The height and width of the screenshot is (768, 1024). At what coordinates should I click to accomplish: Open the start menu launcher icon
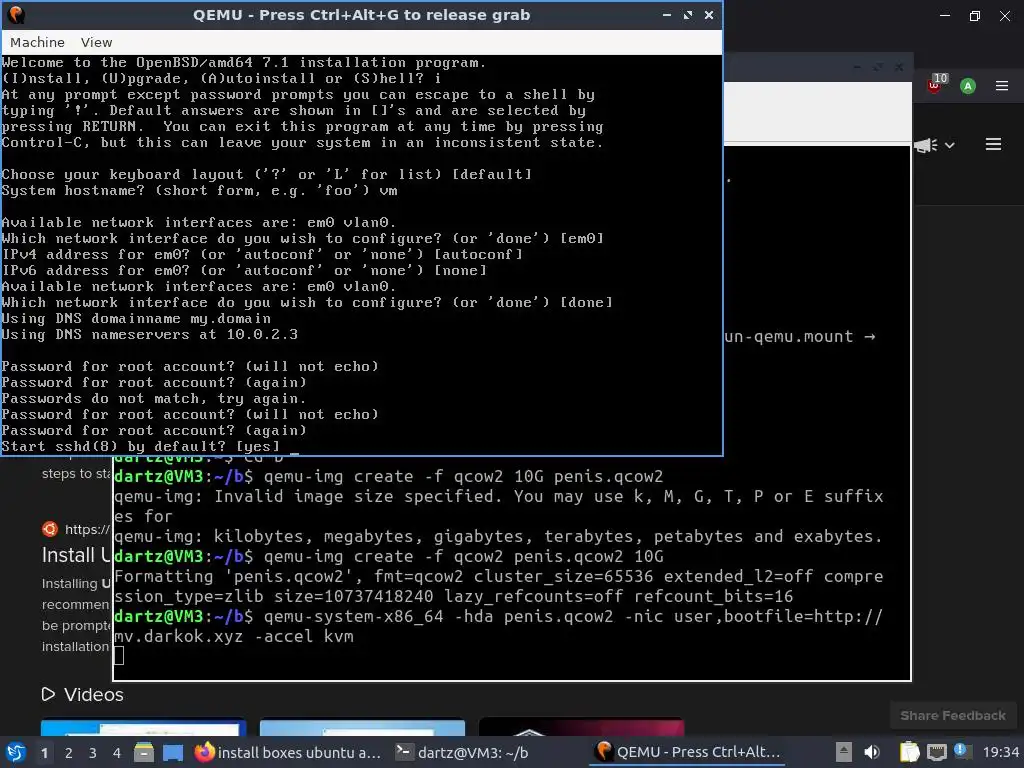click(x=15, y=752)
